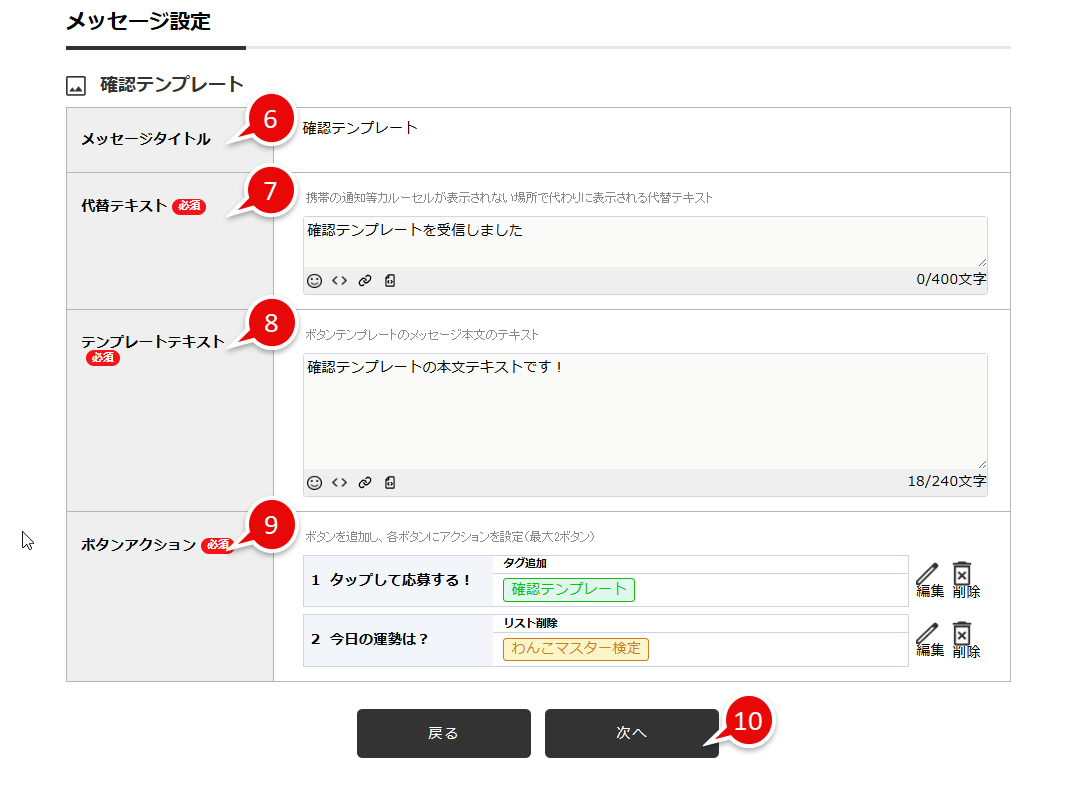Click the <> code icon below テンプレートテキスト
1091x787 pixels.
click(x=339, y=482)
